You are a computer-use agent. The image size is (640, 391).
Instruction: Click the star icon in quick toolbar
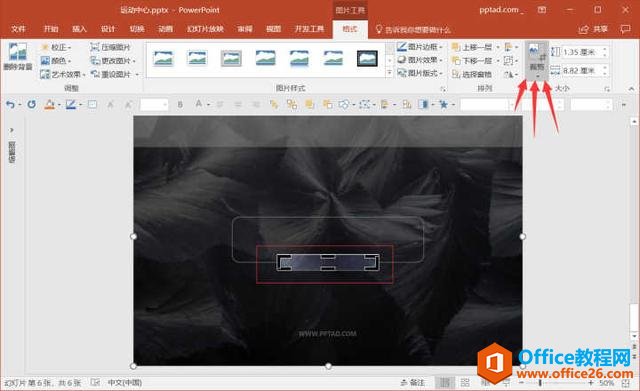444,105
